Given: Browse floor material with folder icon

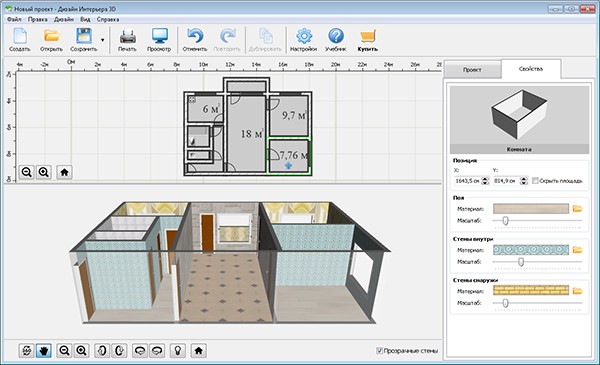Looking at the screenshot, I should point(577,209).
